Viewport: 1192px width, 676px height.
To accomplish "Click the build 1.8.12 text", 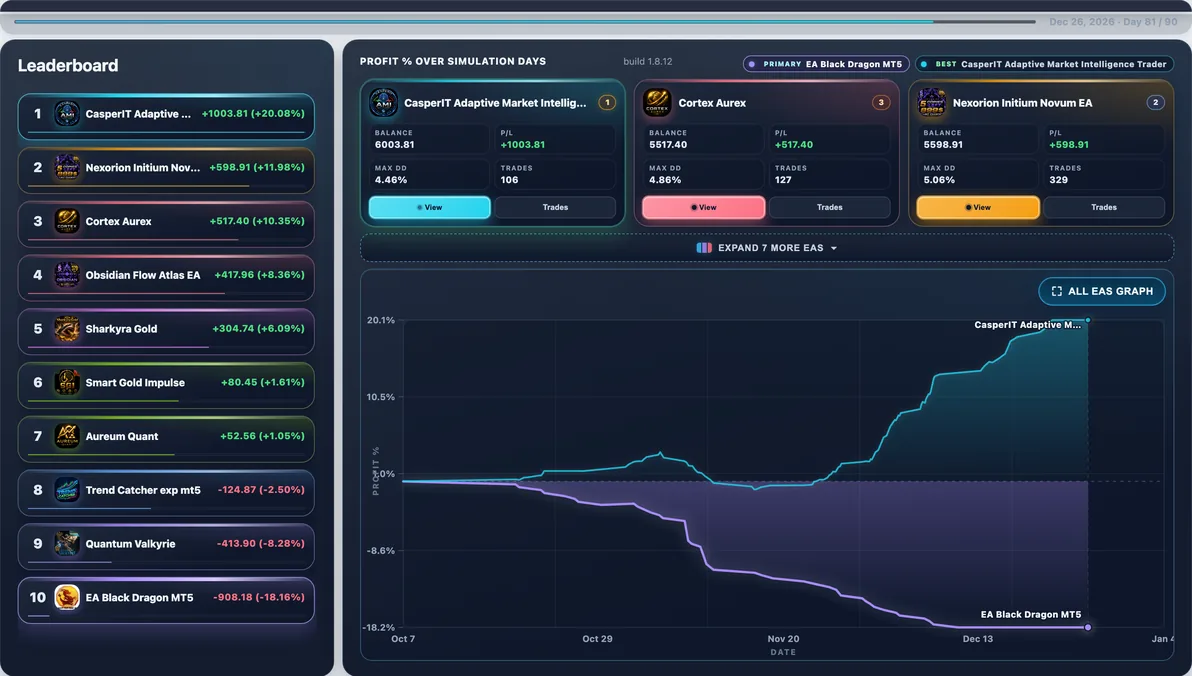I will [648, 62].
